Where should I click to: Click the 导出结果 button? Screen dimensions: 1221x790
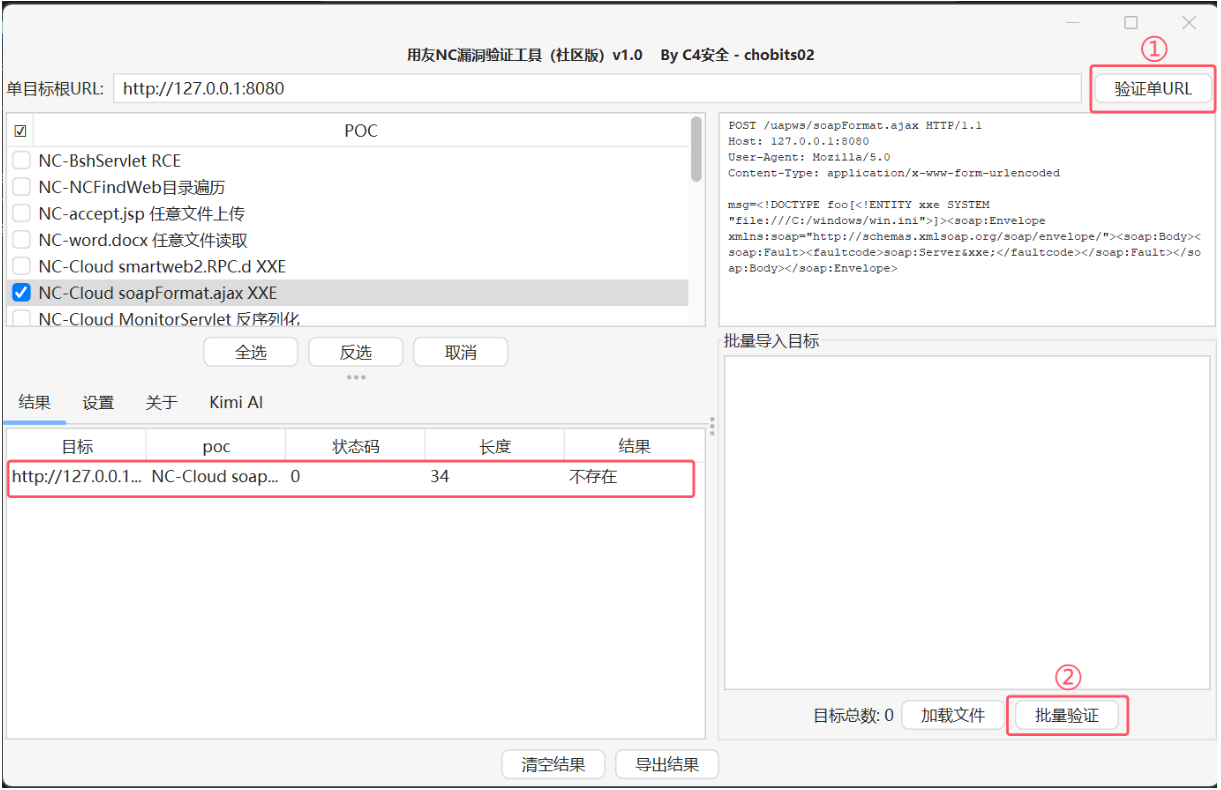pyautogui.click(x=667, y=765)
